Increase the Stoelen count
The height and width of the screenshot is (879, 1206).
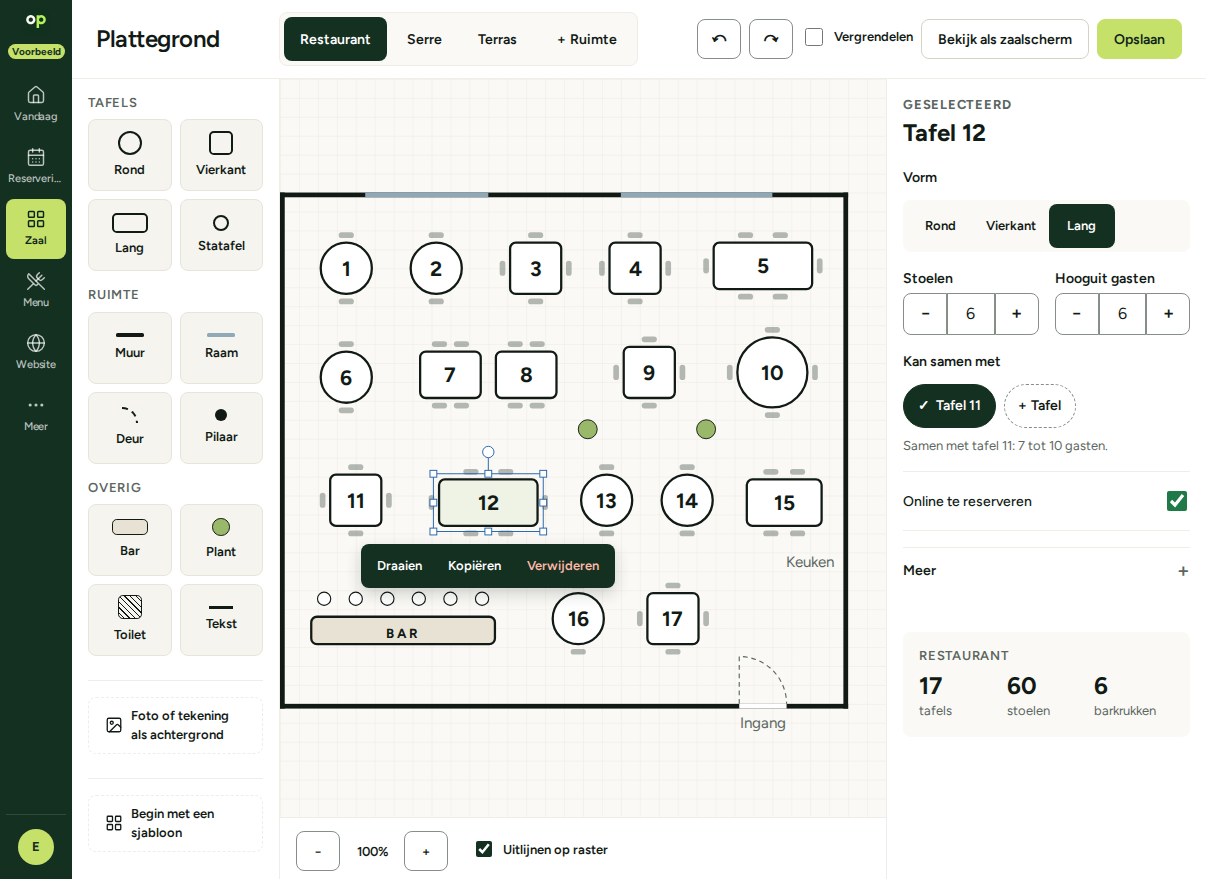pos(1017,314)
